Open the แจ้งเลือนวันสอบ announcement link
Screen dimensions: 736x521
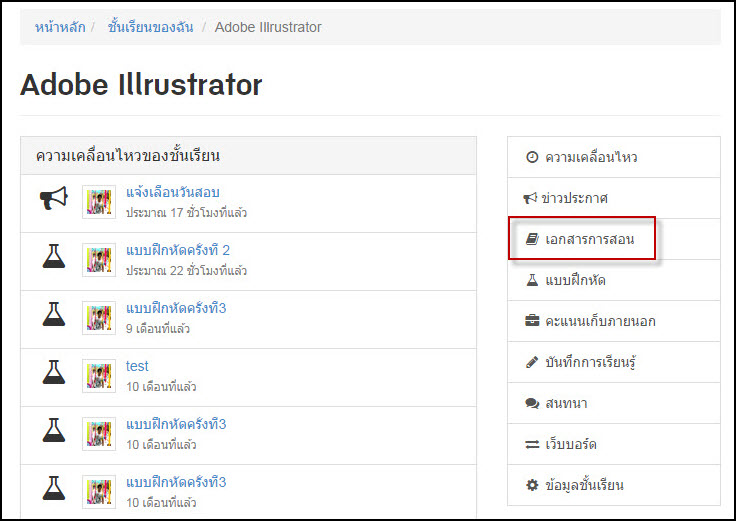click(173, 192)
